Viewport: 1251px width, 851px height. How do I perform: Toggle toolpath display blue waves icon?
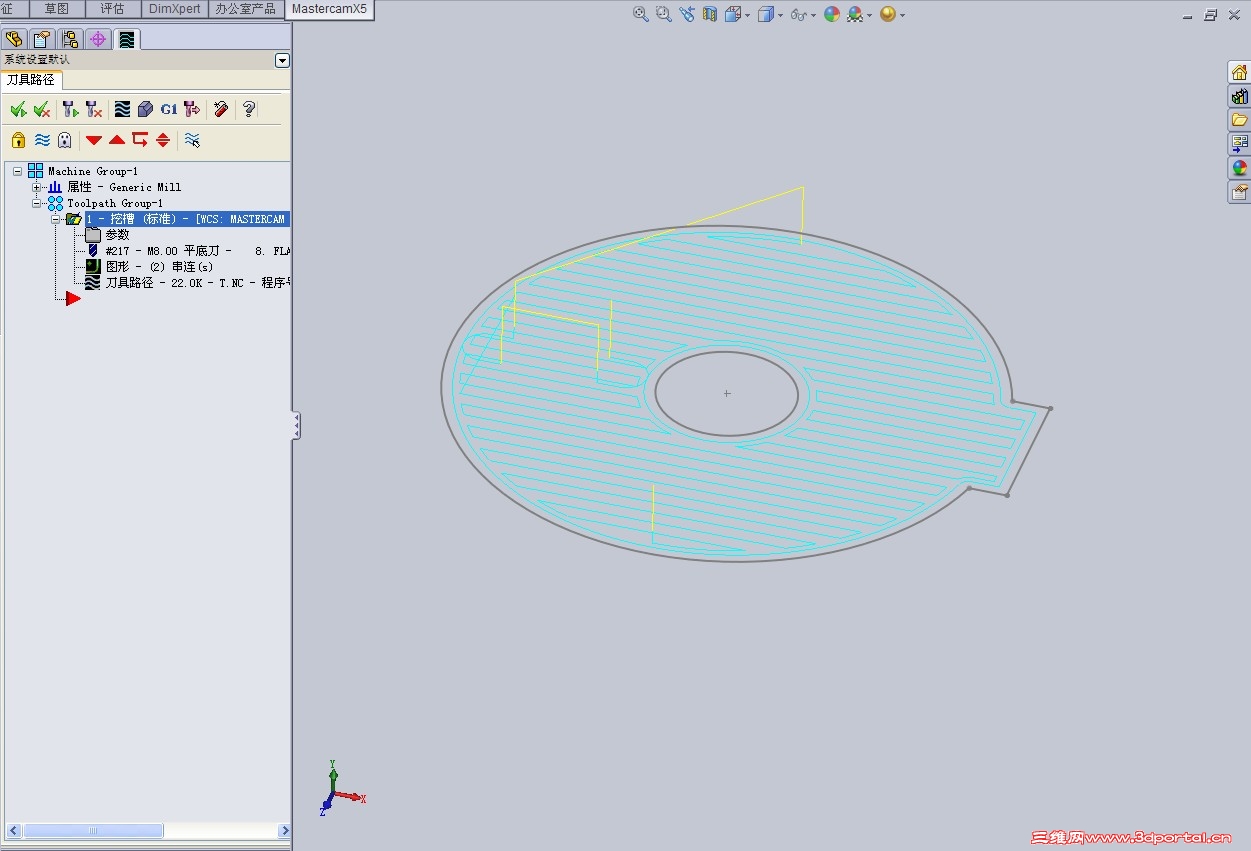(42, 140)
